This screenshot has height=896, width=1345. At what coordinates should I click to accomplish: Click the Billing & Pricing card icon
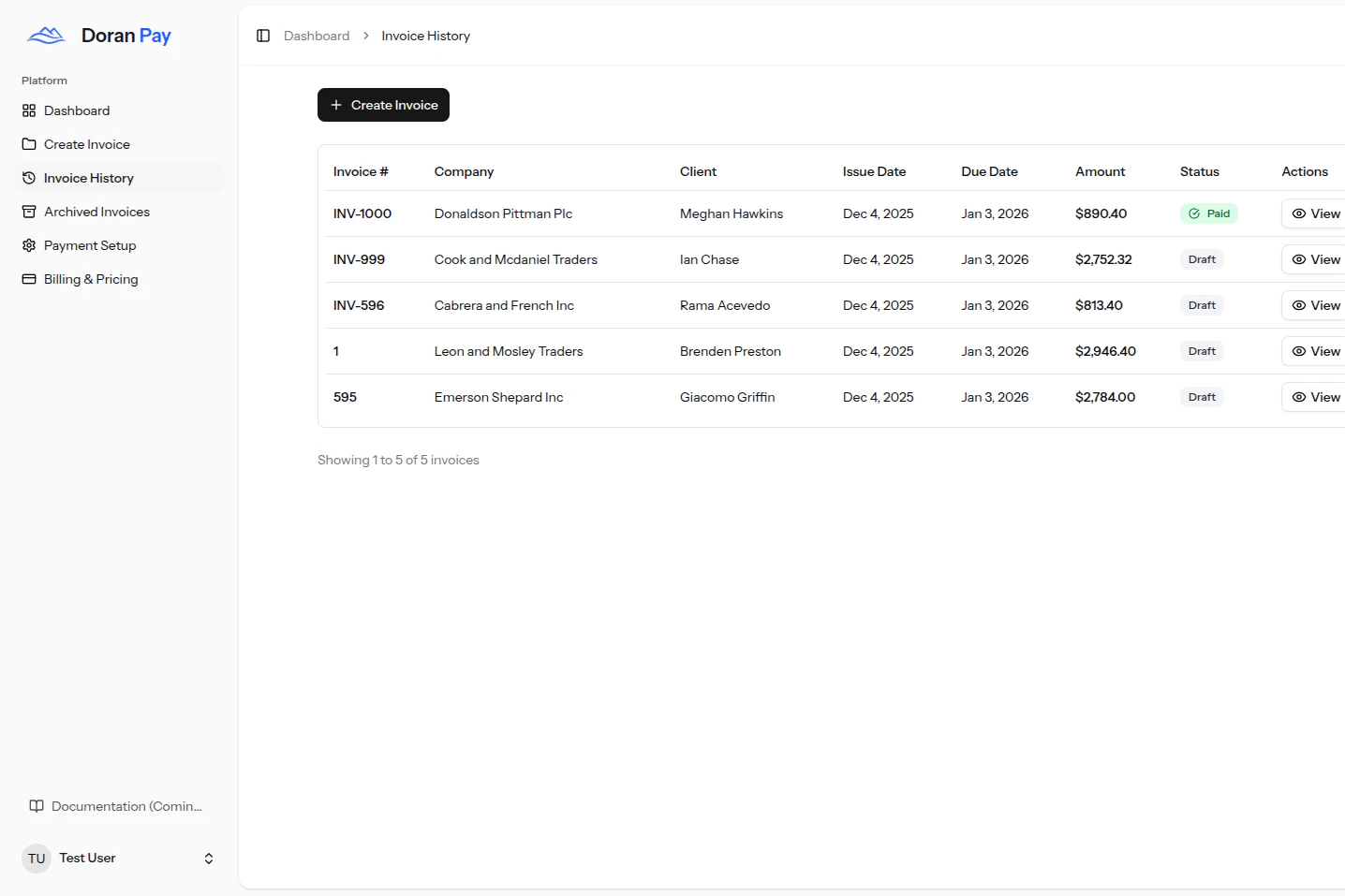coord(29,279)
